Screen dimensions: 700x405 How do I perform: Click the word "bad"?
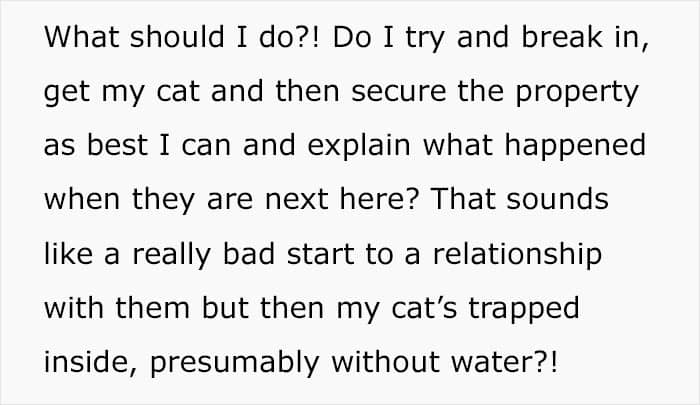(249, 253)
